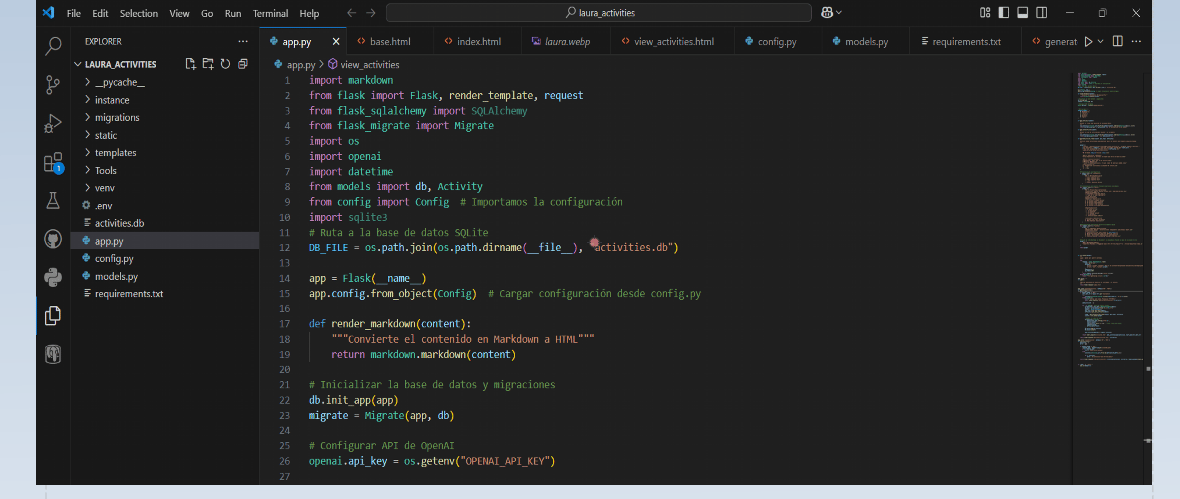The image size is (1180, 499).
Task: Switch to the requirements.txt editor tab
Action: (966, 41)
